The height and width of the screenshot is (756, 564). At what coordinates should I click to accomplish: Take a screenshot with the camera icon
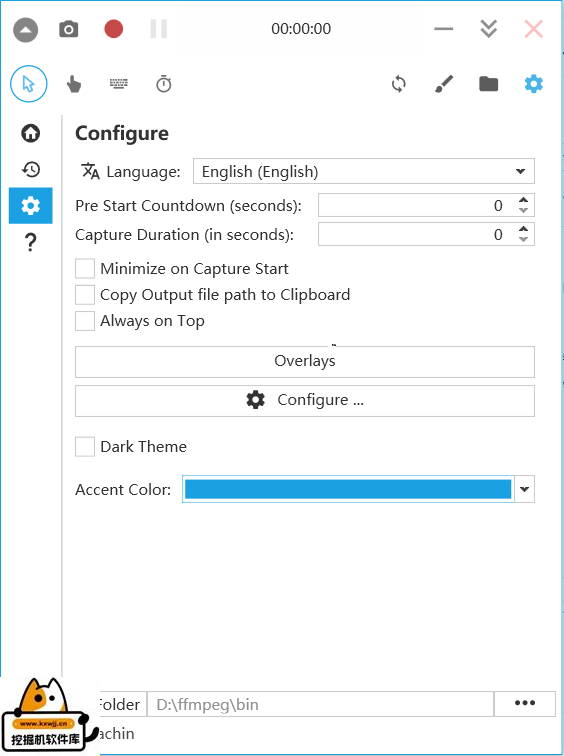[68, 29]
